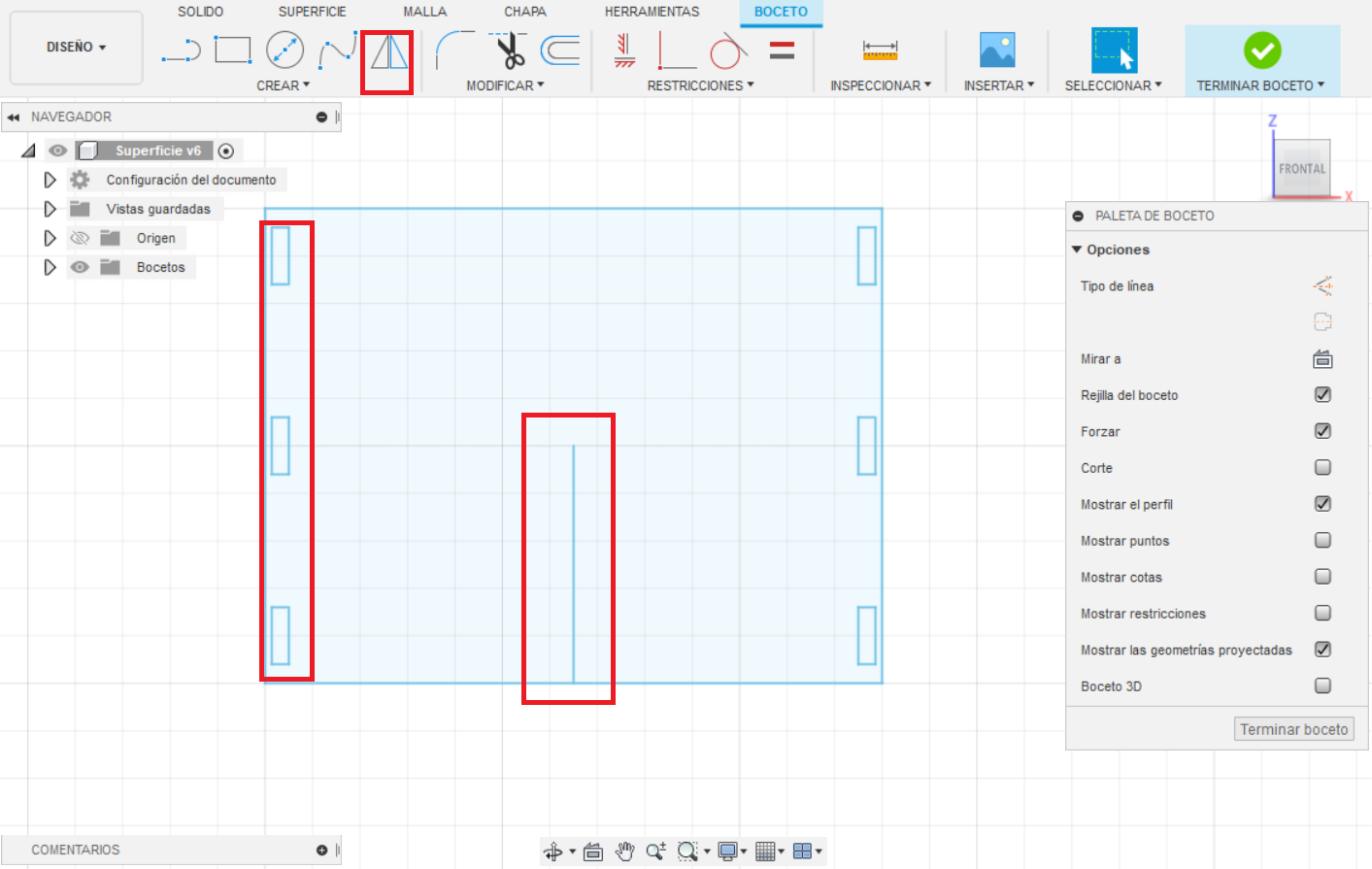
Task: Switch to the HERRAMIENTAS tab
Action: 652,12
